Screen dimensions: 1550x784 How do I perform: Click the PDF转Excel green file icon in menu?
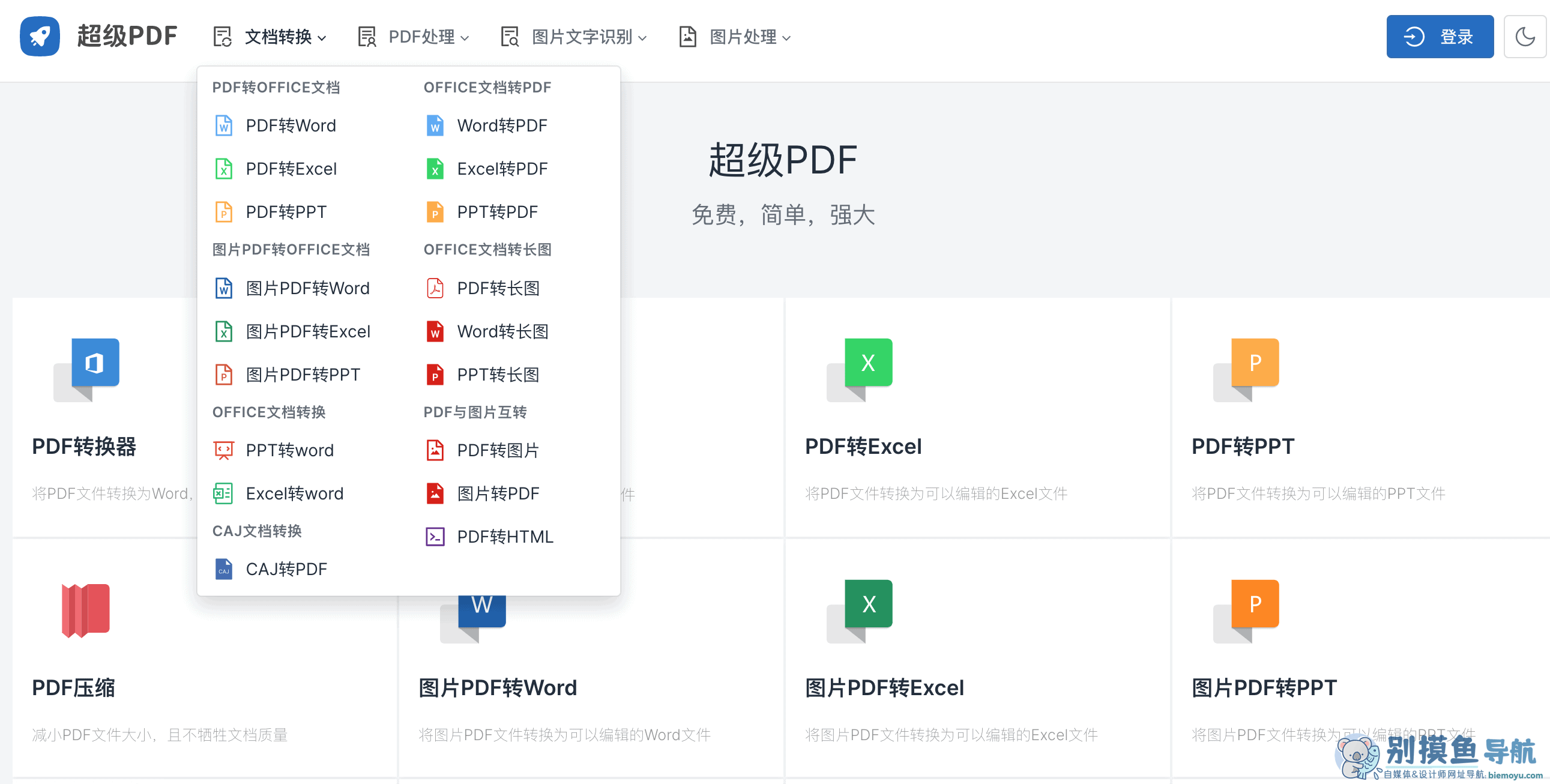tap(224, 169)
